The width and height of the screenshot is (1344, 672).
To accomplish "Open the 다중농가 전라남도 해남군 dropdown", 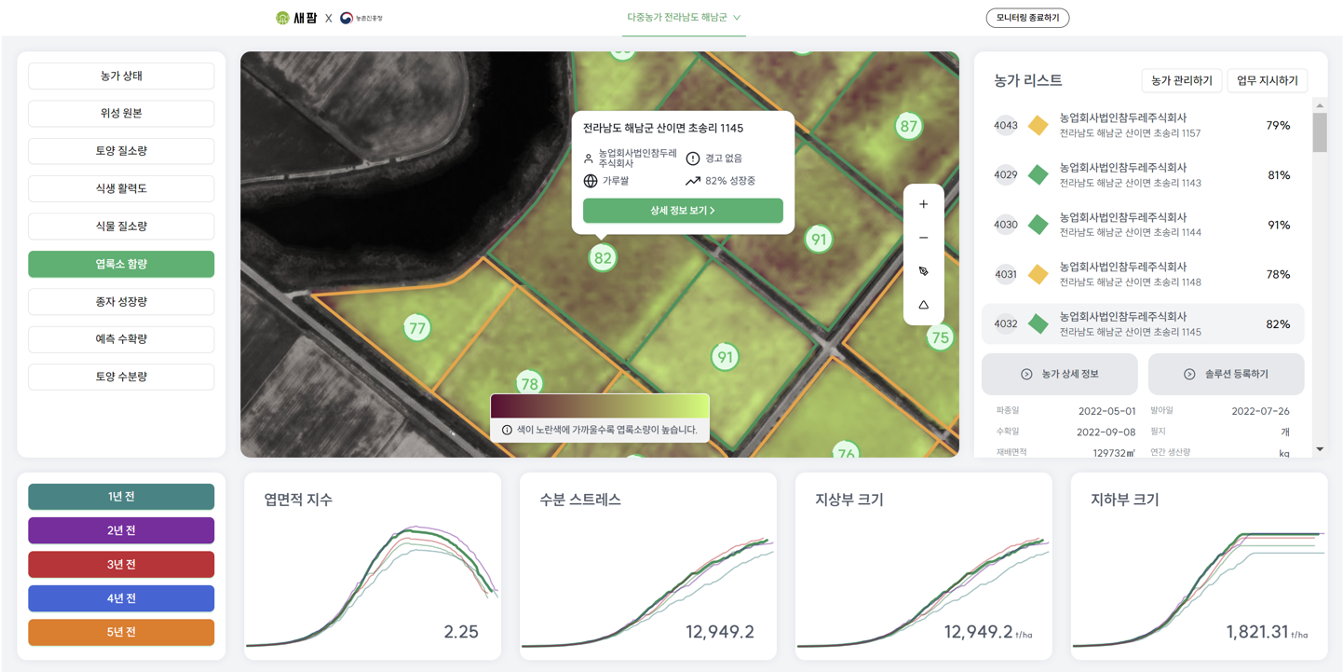I will pyautogui.click(x=684, y=18).
